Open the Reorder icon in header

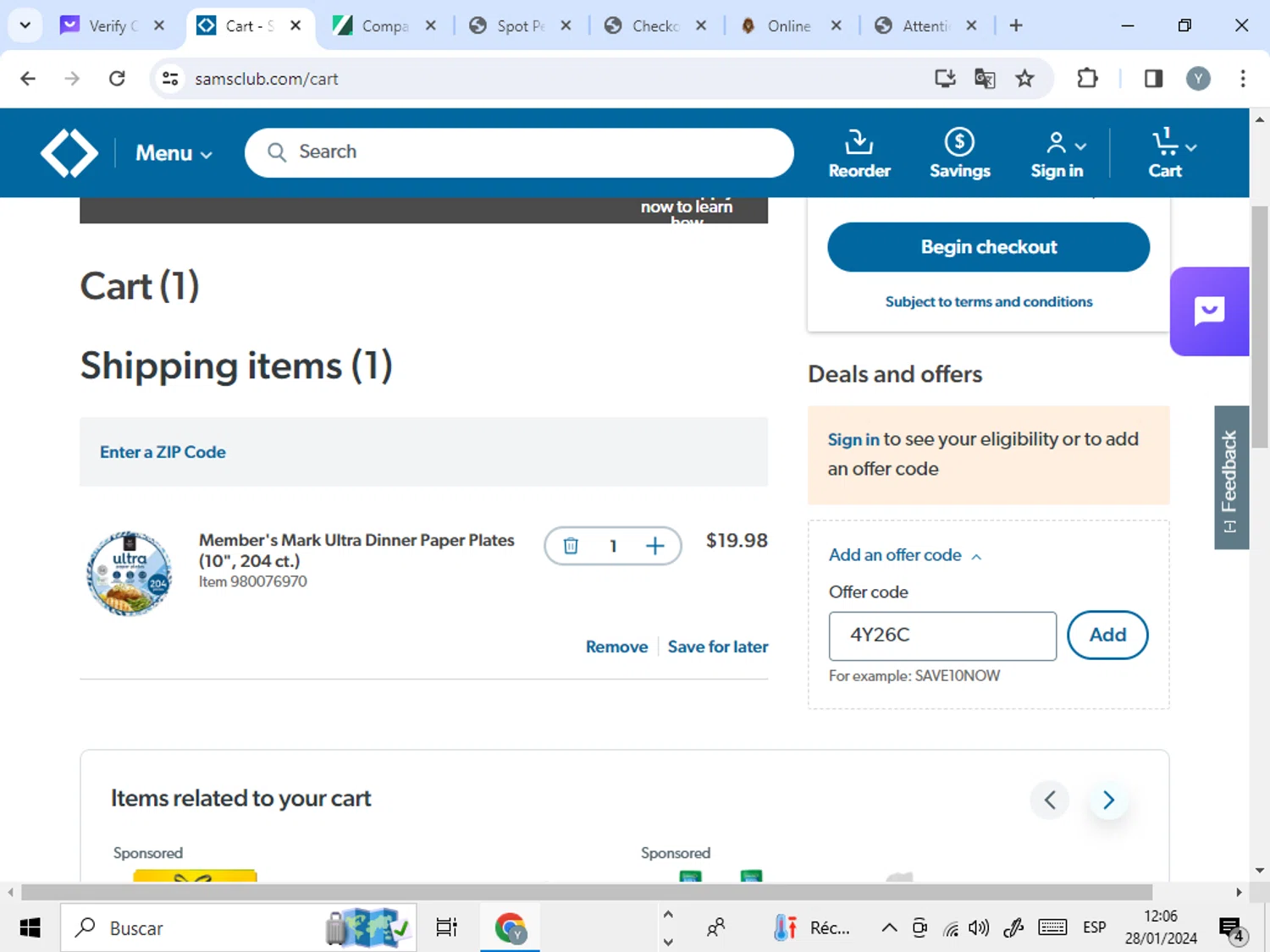859,153
